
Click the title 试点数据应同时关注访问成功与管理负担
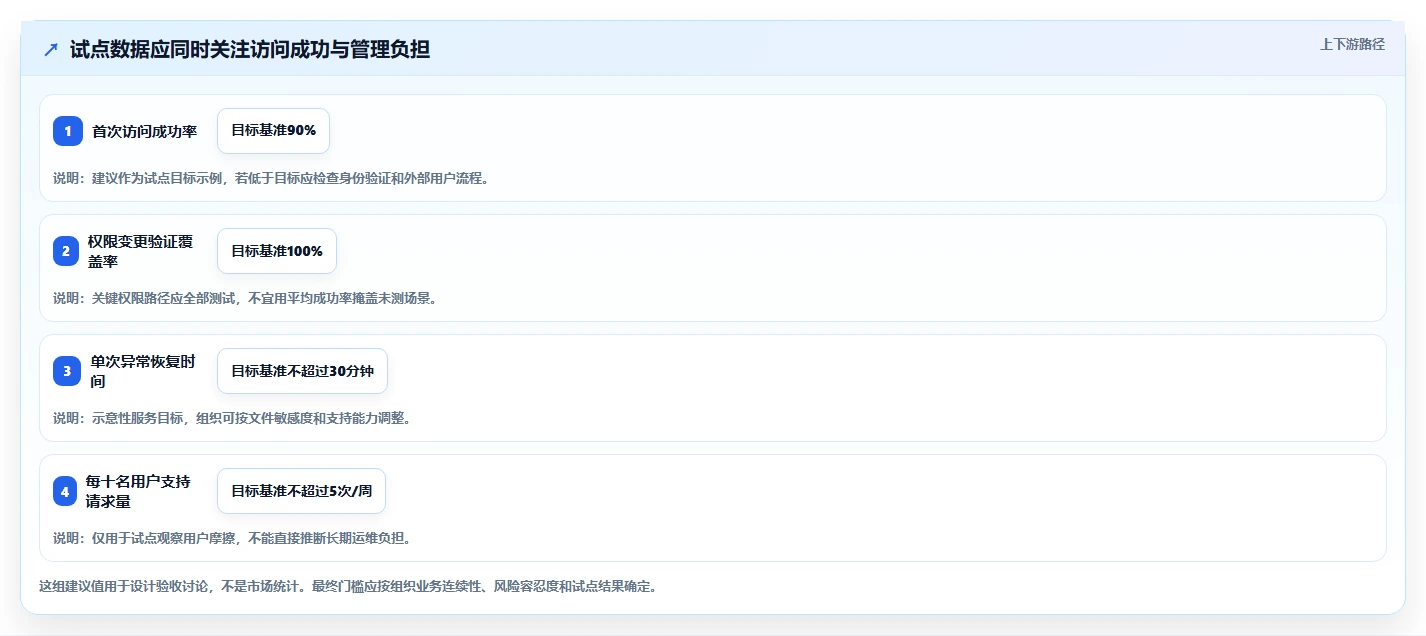point(250,50)
